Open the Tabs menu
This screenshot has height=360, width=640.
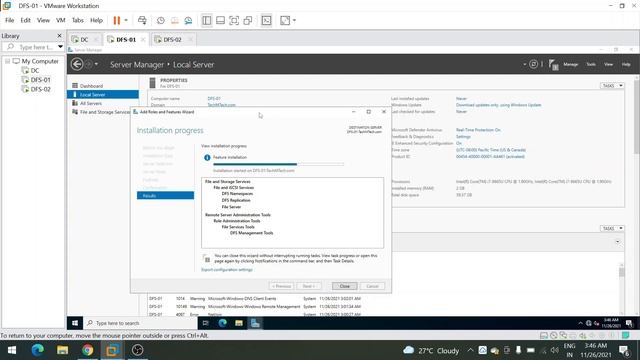(78, 20)
